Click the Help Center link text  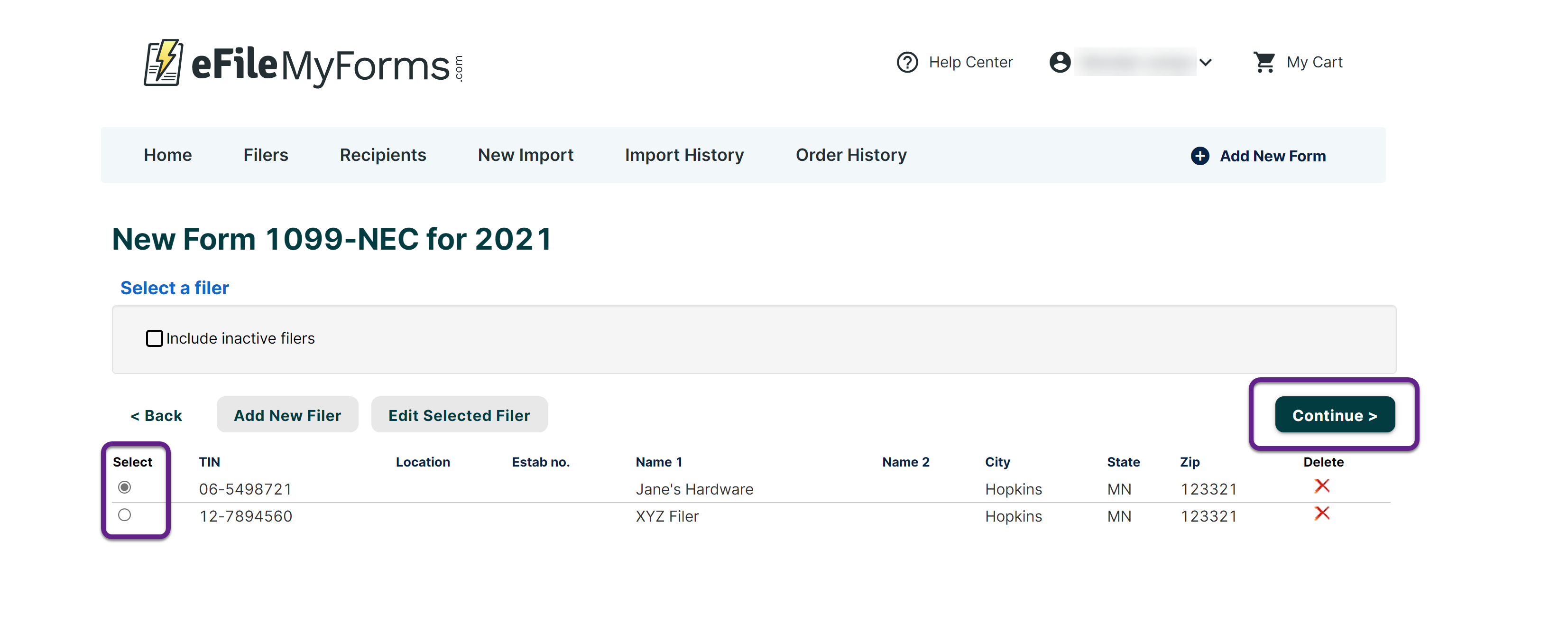(970, 62)
